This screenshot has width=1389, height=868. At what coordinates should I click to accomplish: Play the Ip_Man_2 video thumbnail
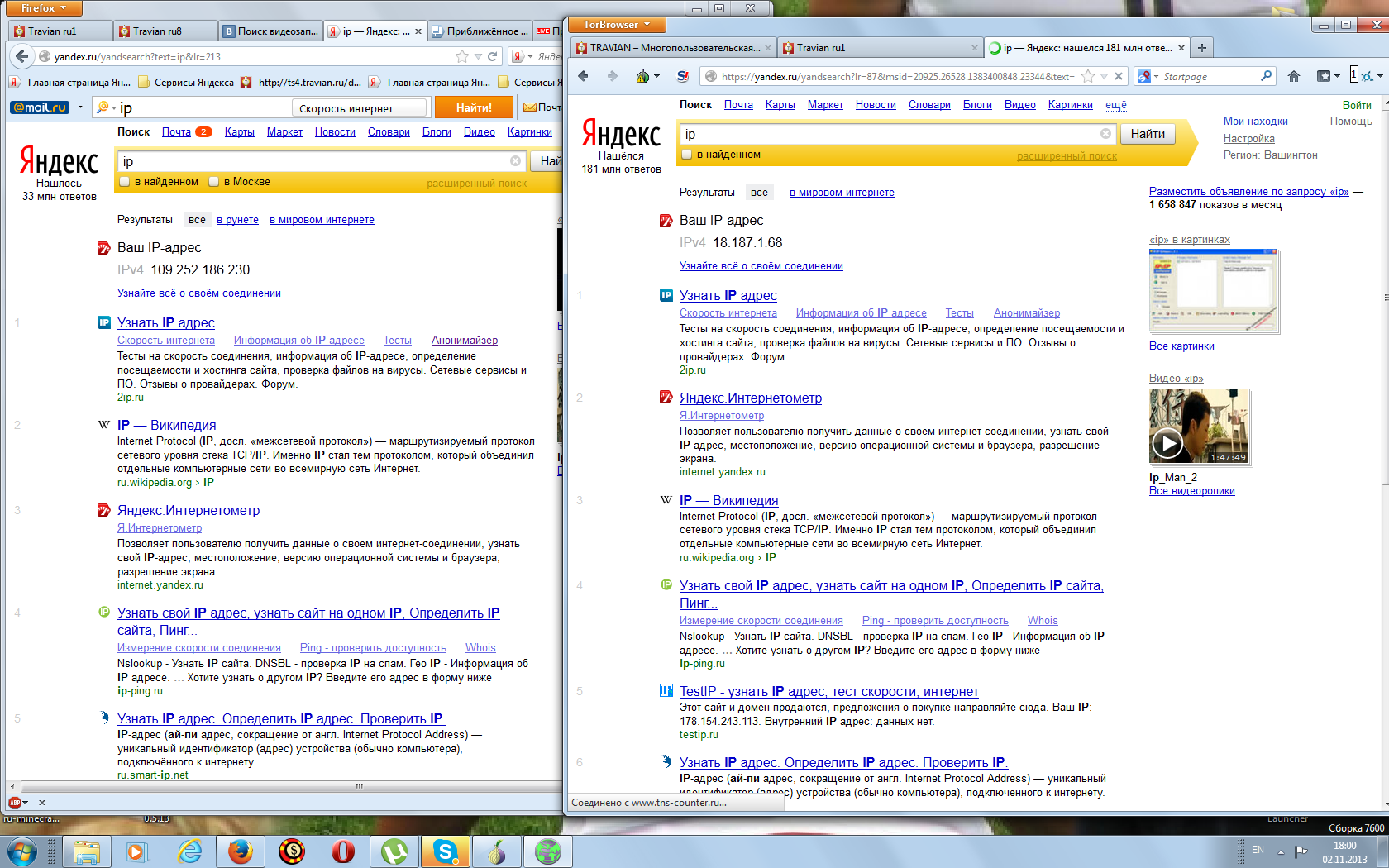tap(1199, 427)
